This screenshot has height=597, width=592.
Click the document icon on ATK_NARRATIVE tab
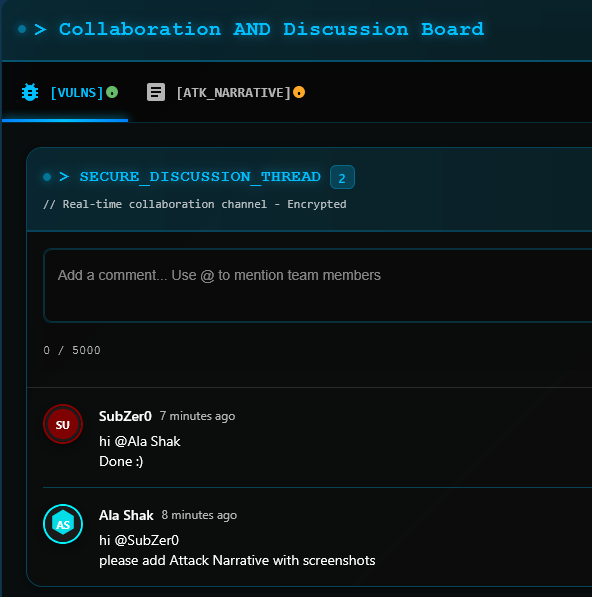(156, 92)
